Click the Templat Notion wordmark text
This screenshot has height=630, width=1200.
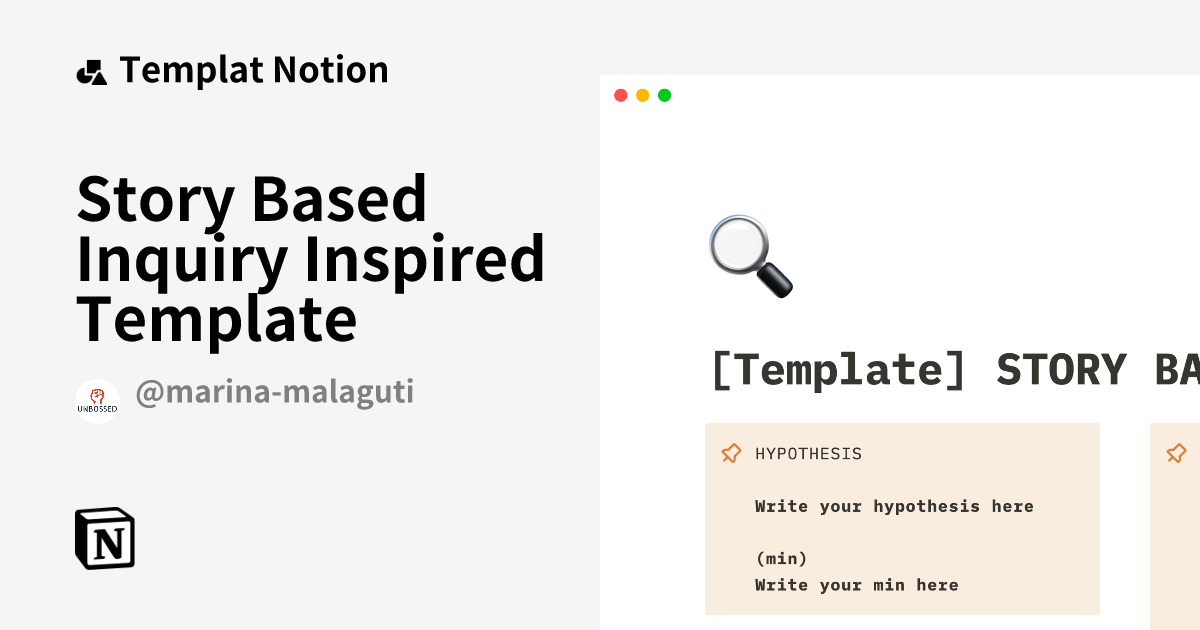click(x=254, y=70)
